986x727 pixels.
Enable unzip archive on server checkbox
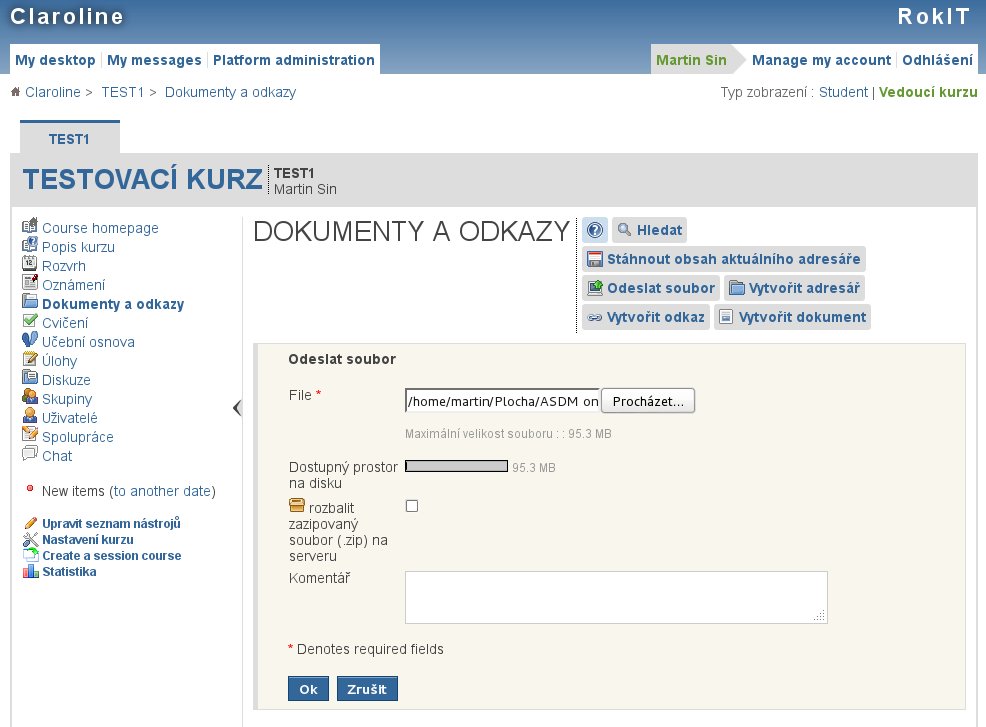[x=412, y=506]
